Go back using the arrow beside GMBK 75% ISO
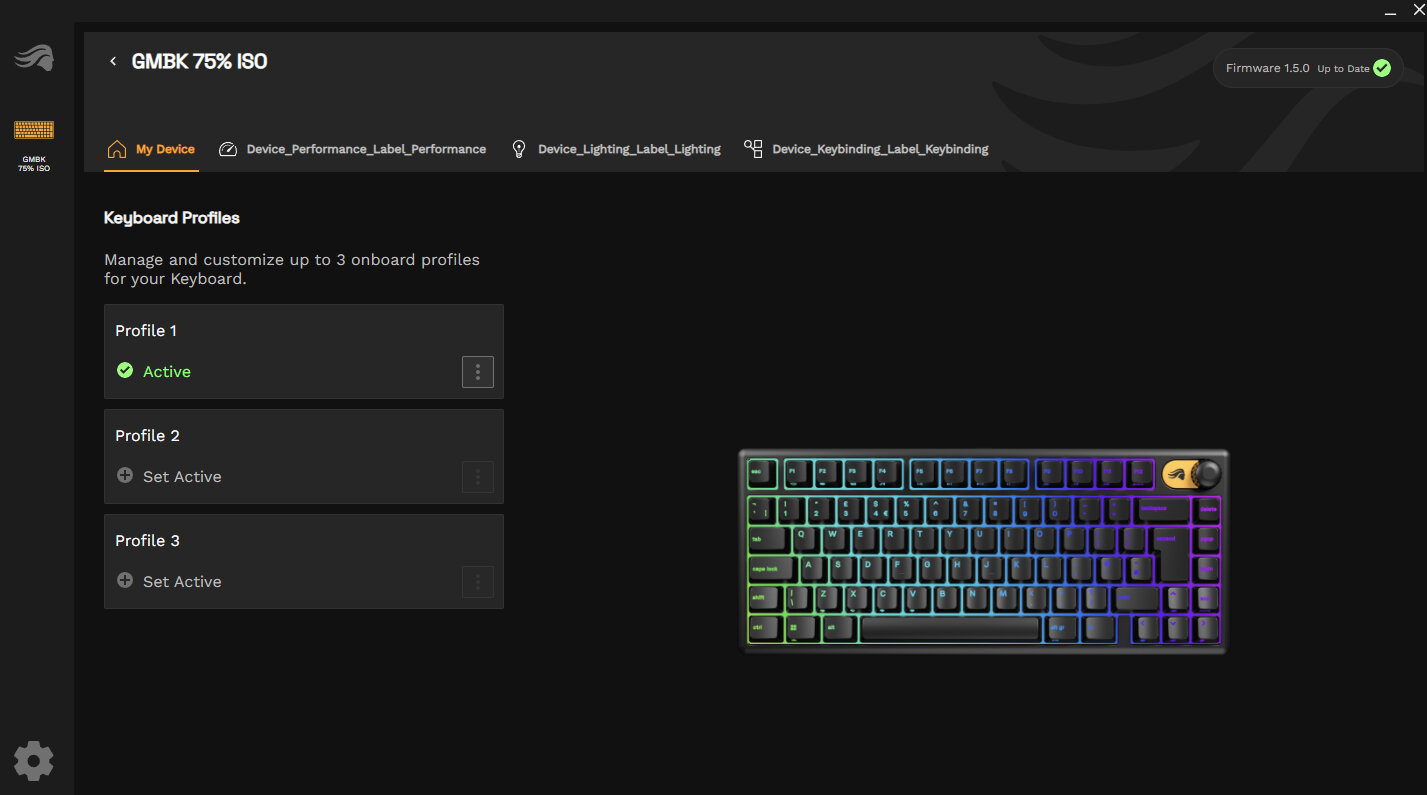The width and height of the screenshot is (1427, 795). 113,62
